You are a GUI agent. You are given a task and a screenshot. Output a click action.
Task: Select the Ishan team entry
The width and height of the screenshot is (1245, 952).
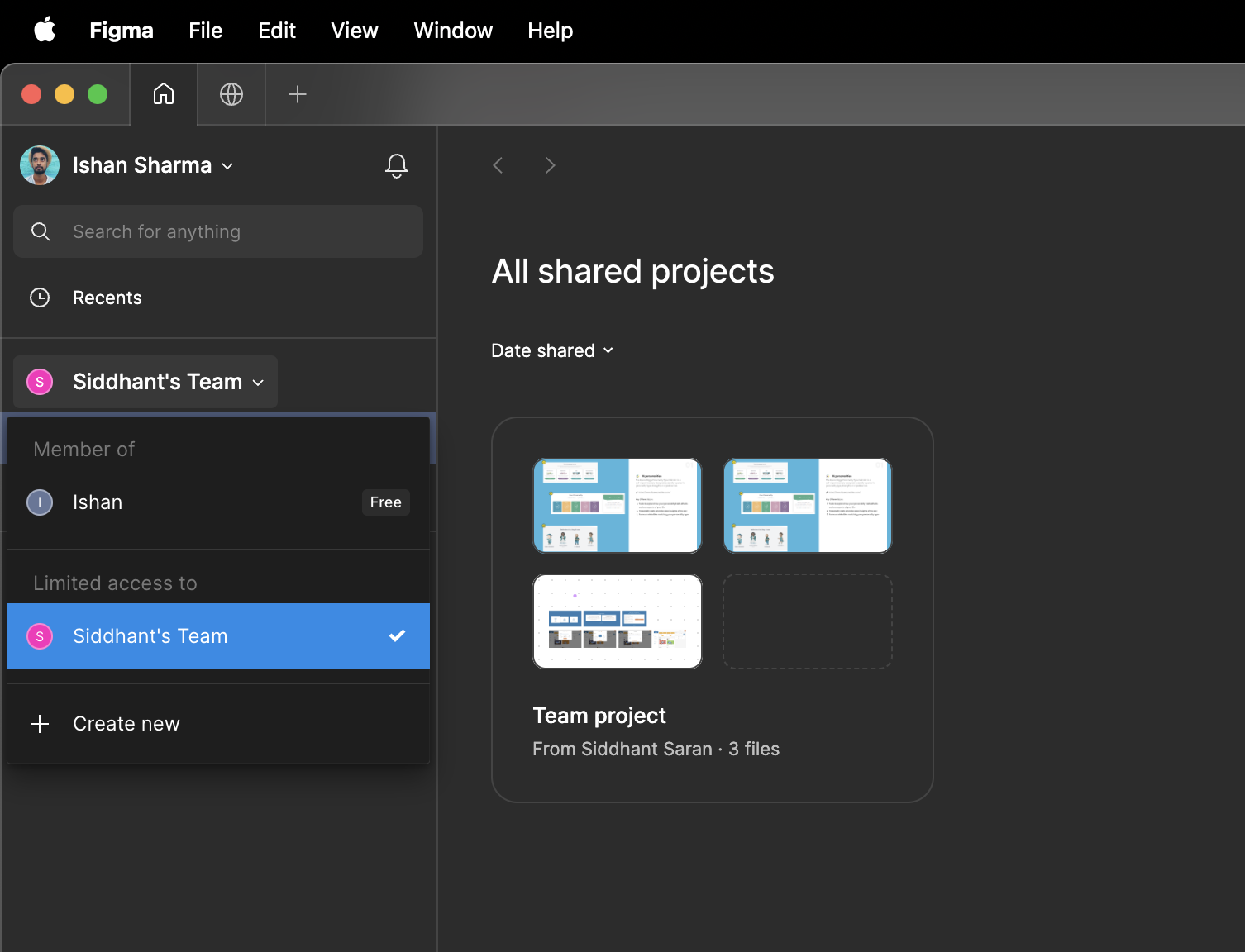click(218, 502)
